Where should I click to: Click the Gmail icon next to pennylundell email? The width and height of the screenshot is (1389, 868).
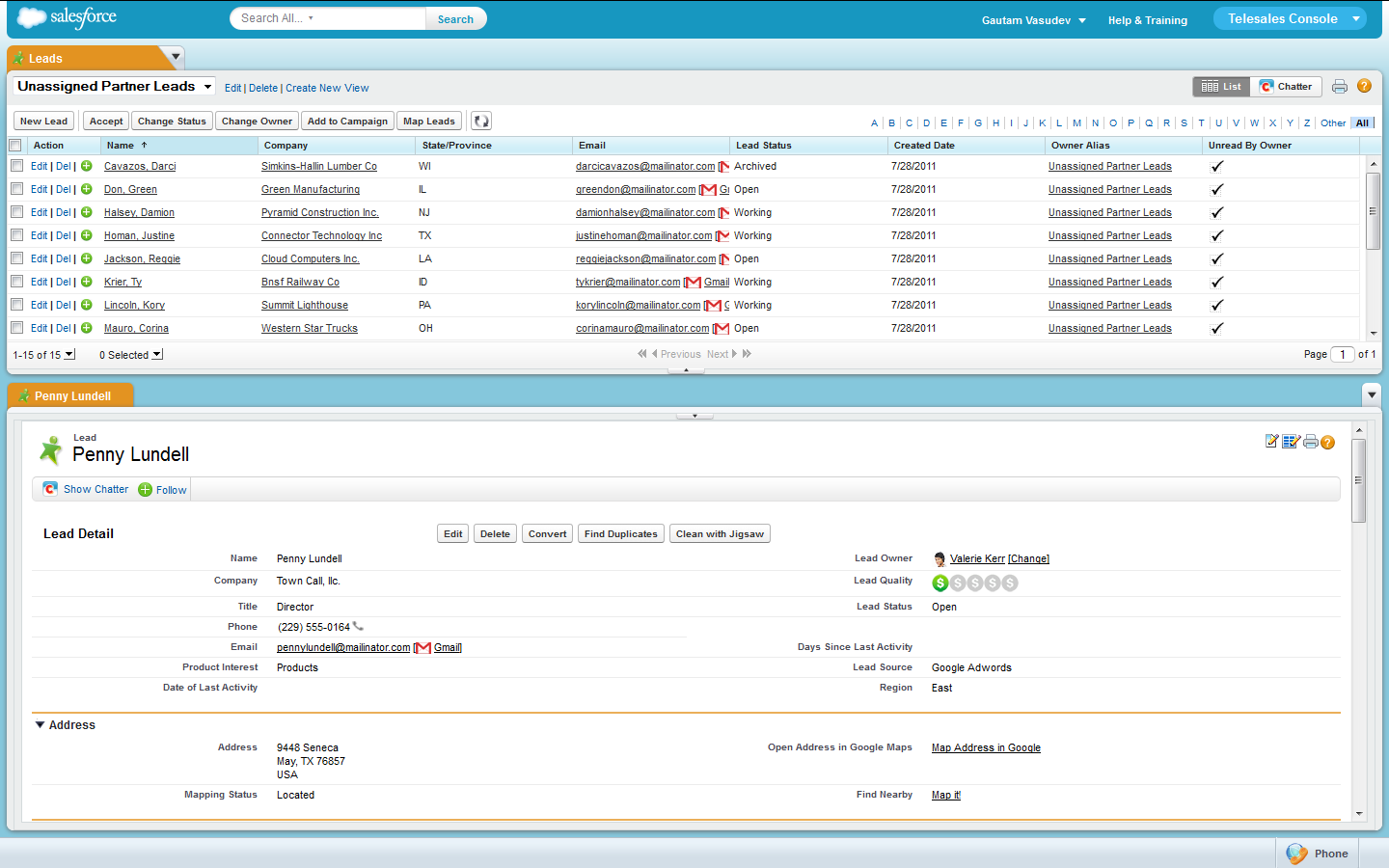coord(422,648)
